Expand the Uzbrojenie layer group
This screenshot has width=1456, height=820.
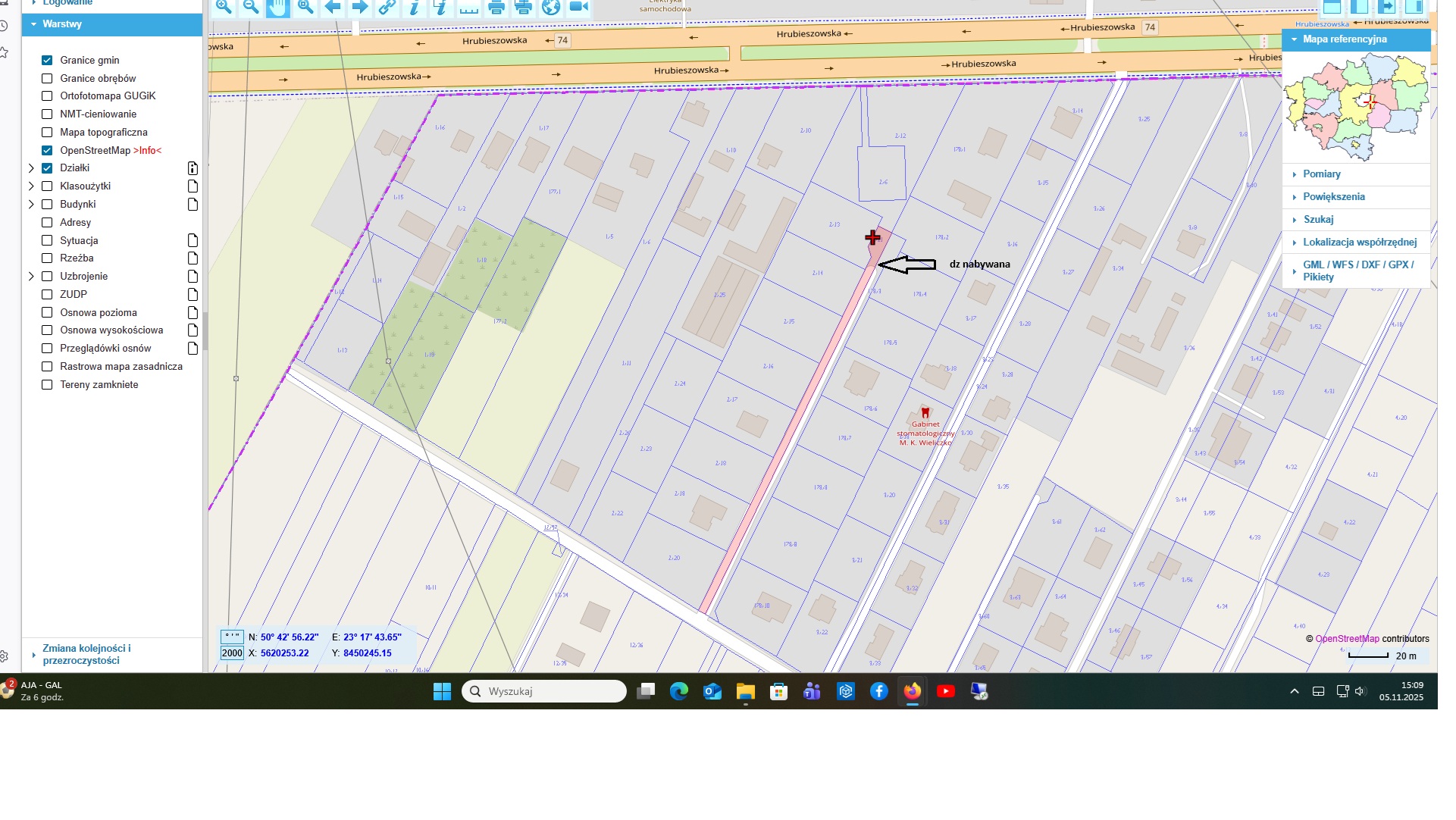(x=31, y=277)
